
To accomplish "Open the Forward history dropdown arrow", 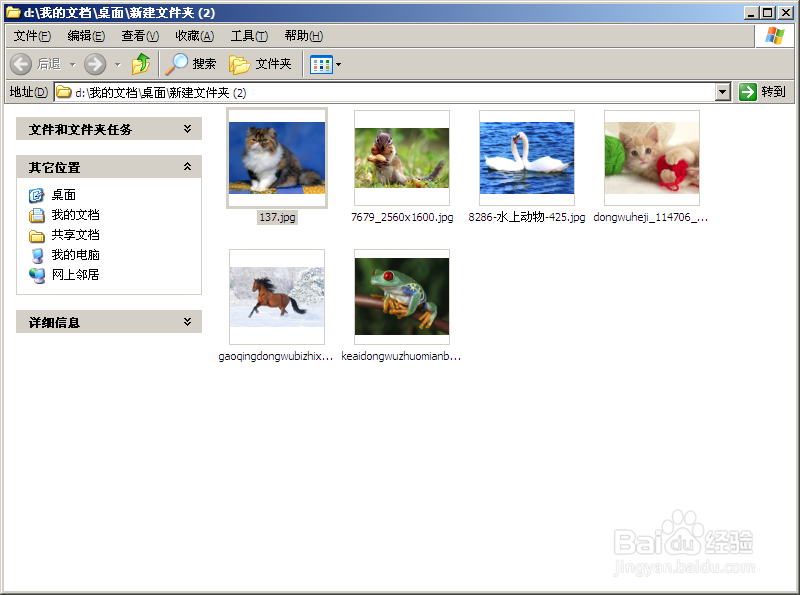I will pyautogui.click(x=118, y=64).
